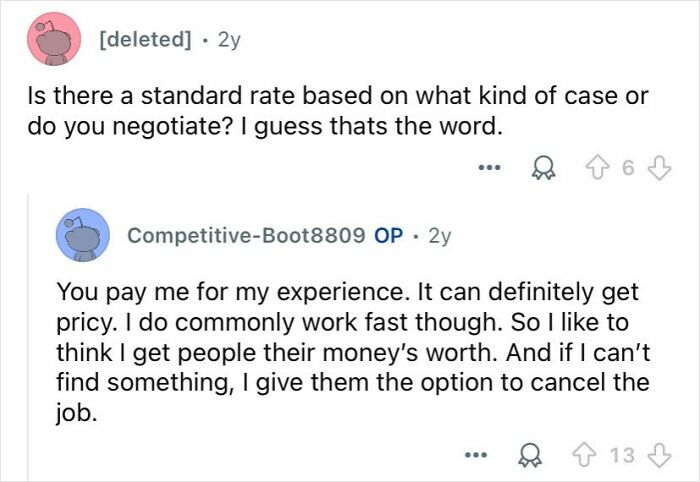Open the three-dot menu on the deleted user's comment
This screenshot has height=482, width=700.
489,168
